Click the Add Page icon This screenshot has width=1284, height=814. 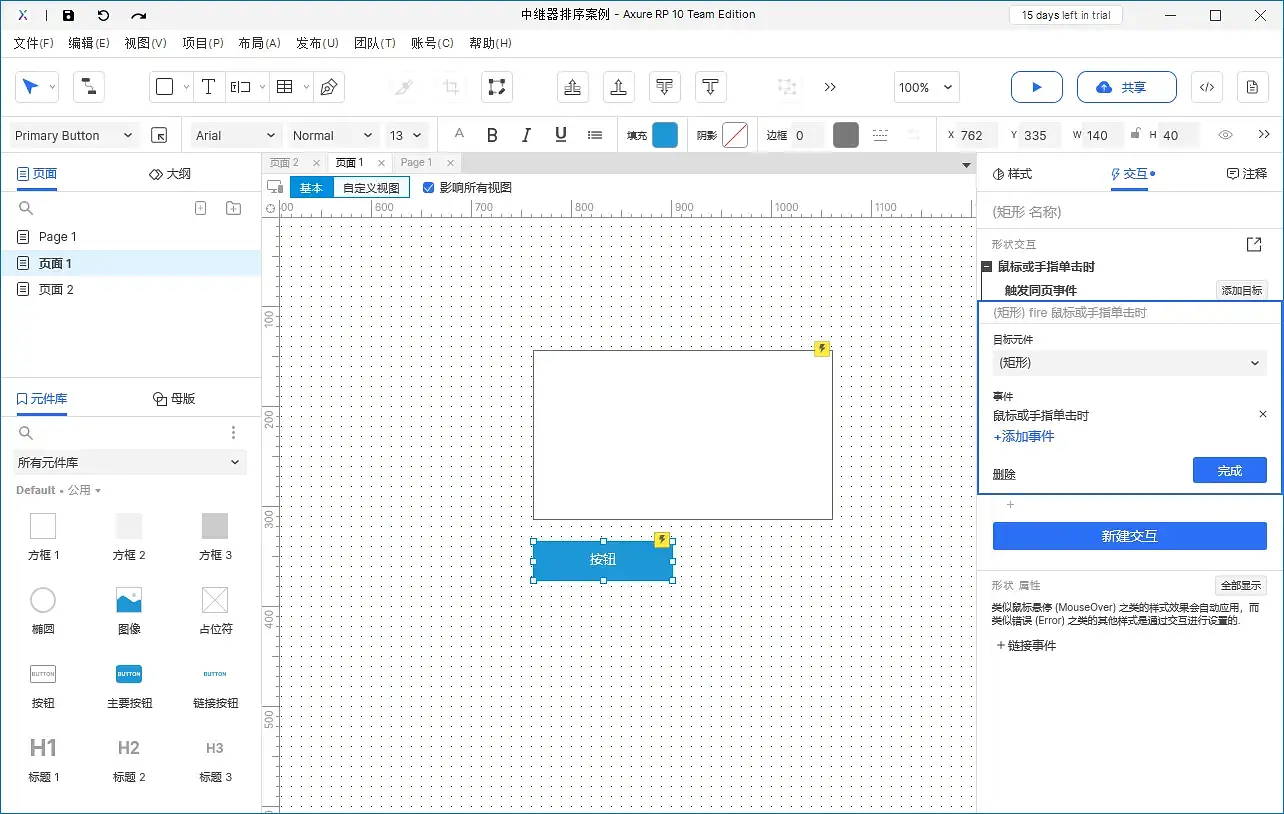click(200, 208)
